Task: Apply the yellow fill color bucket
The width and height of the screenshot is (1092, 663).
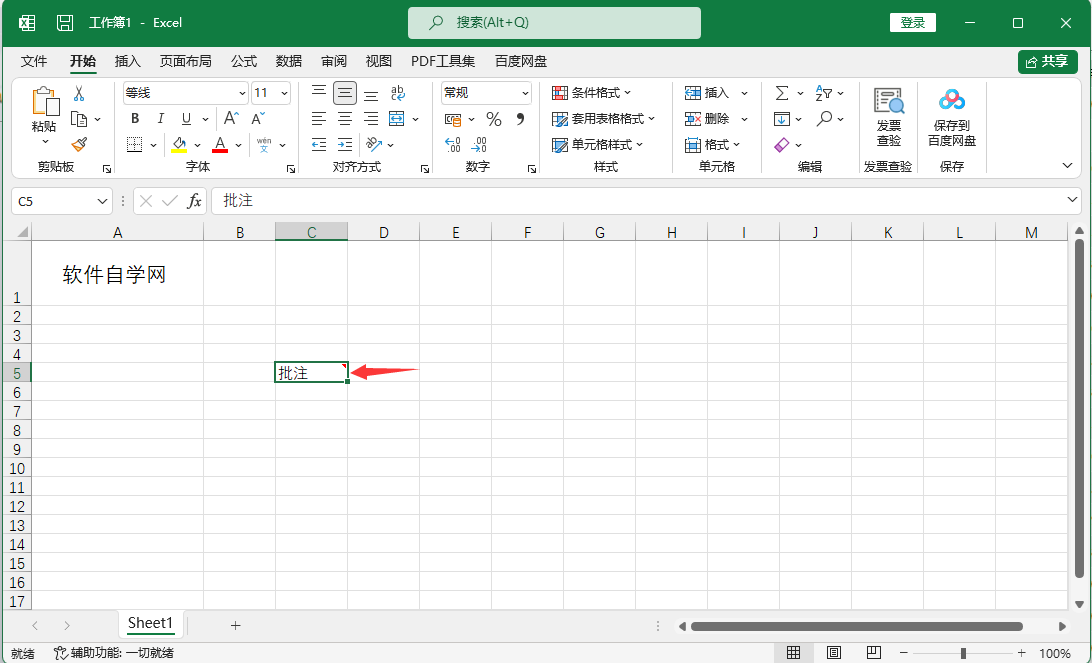Action: (x=179, y=144)
